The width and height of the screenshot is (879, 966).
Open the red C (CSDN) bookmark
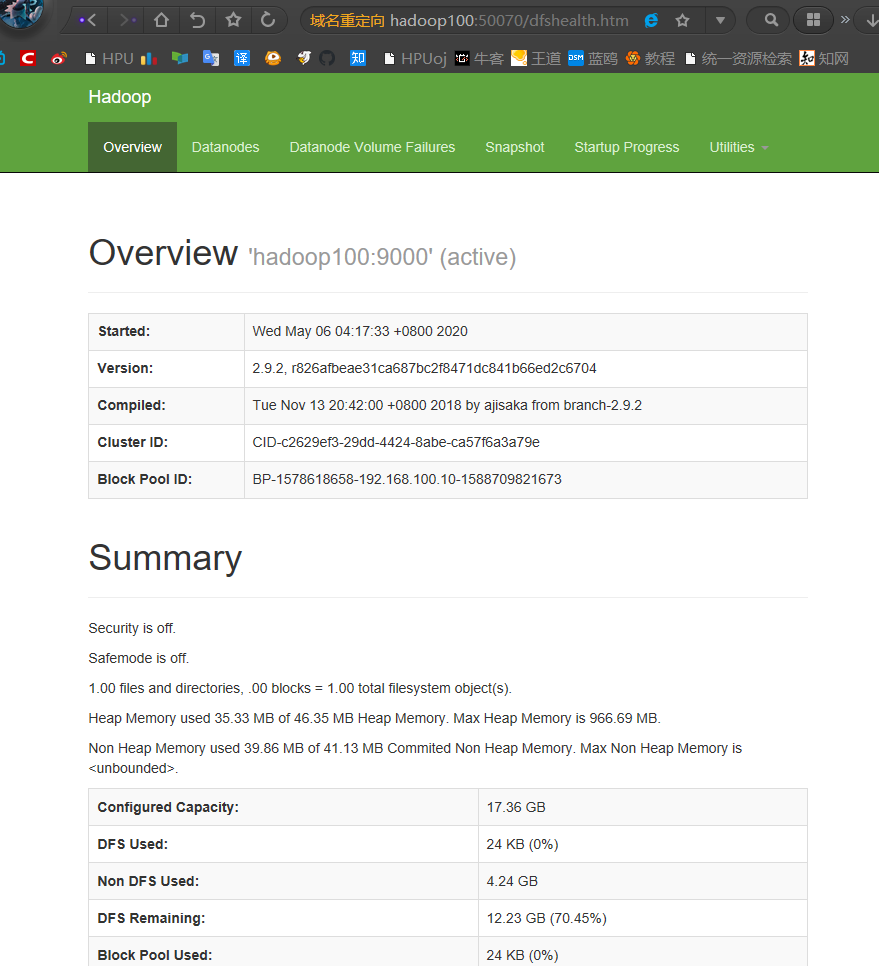[x=28, y=59]
